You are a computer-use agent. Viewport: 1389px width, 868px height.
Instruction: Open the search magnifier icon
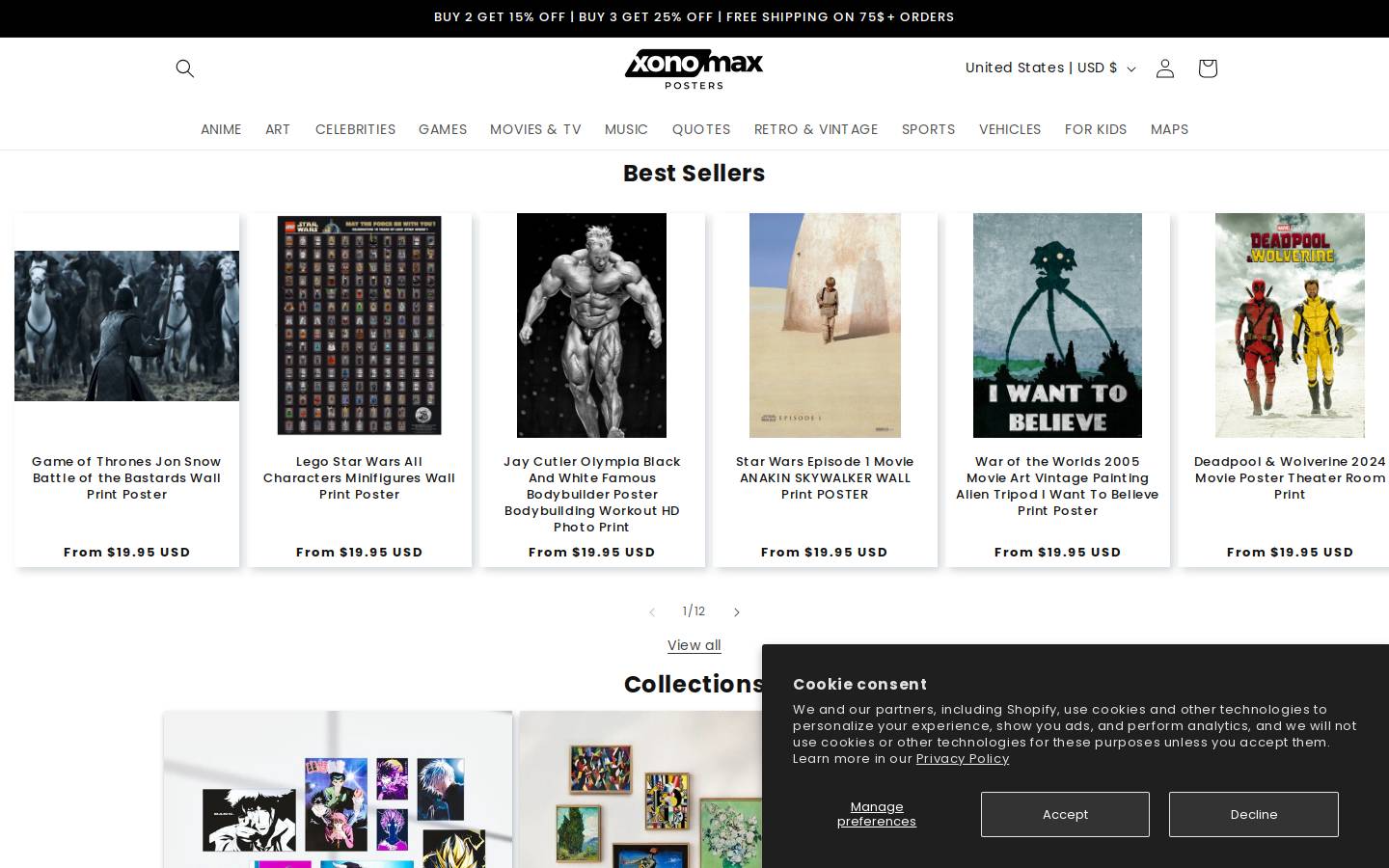point(185,68)
